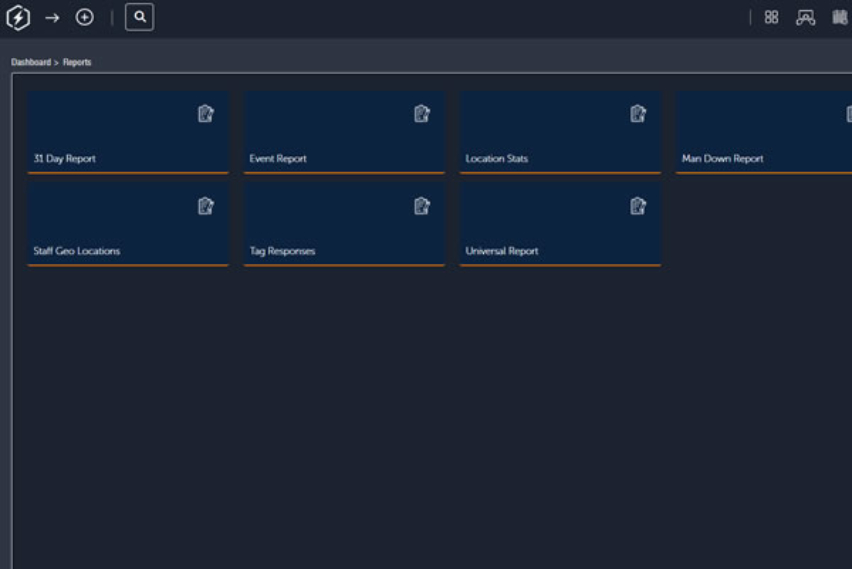This screenshot has width=852, height=569.
Task: Click the people group icon in top bar
Action: 805,17
